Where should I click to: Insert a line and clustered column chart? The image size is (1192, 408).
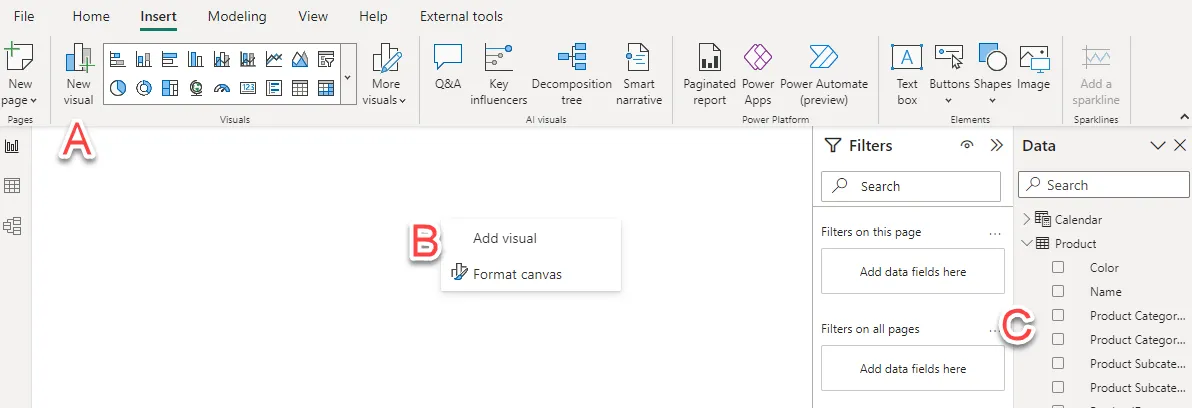(248, 59)
